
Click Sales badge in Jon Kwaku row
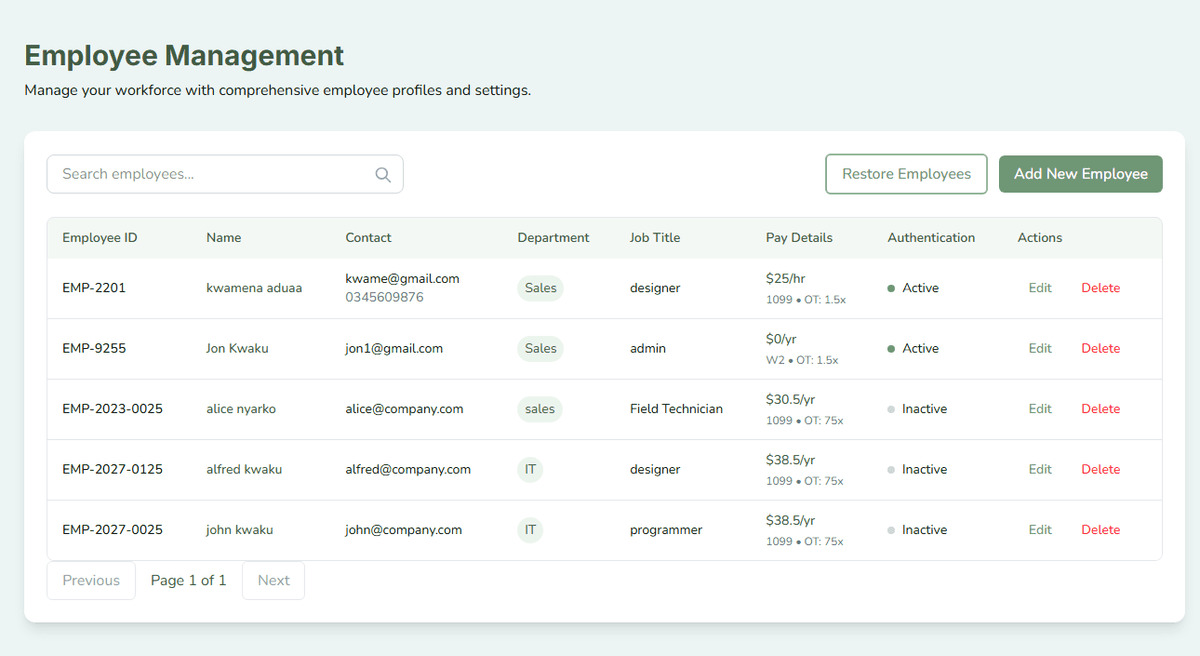click(541, 349)
